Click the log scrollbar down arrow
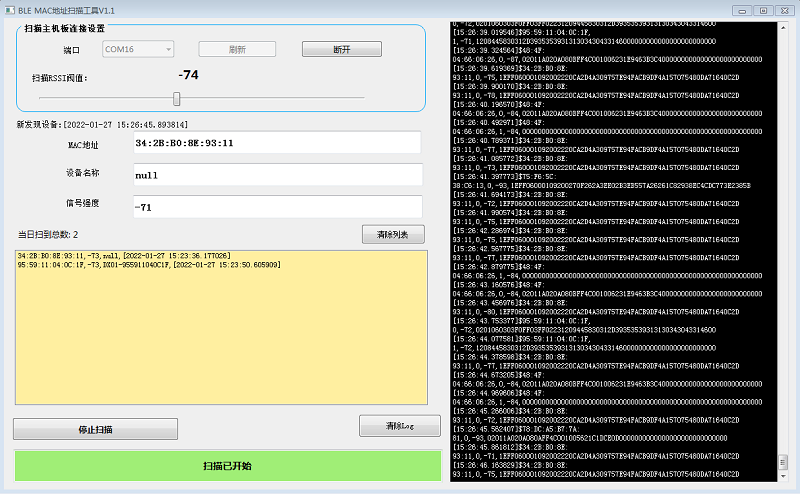Image resolution: width=800 pixels, height=494 pixels. tap(783, 476)
